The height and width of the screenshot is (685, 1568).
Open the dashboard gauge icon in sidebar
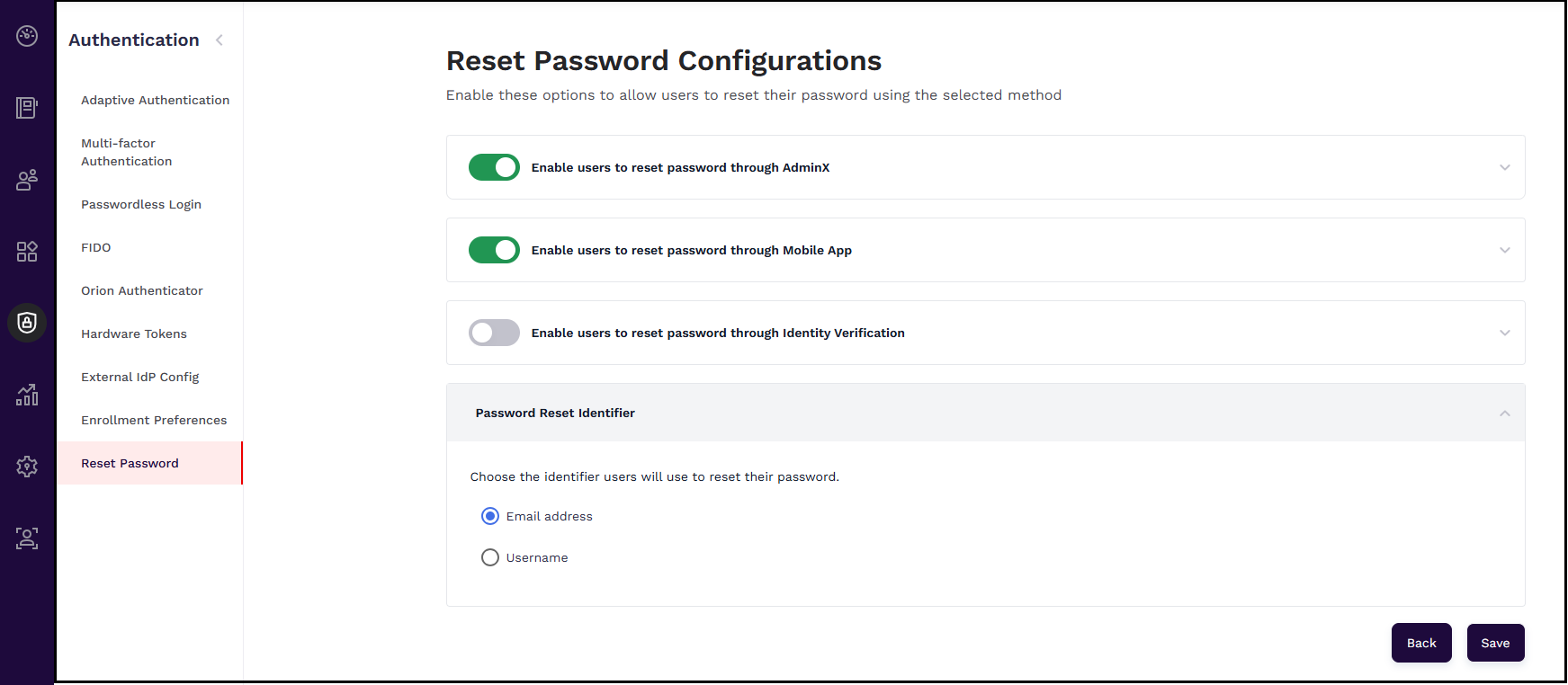pos(27,36)
